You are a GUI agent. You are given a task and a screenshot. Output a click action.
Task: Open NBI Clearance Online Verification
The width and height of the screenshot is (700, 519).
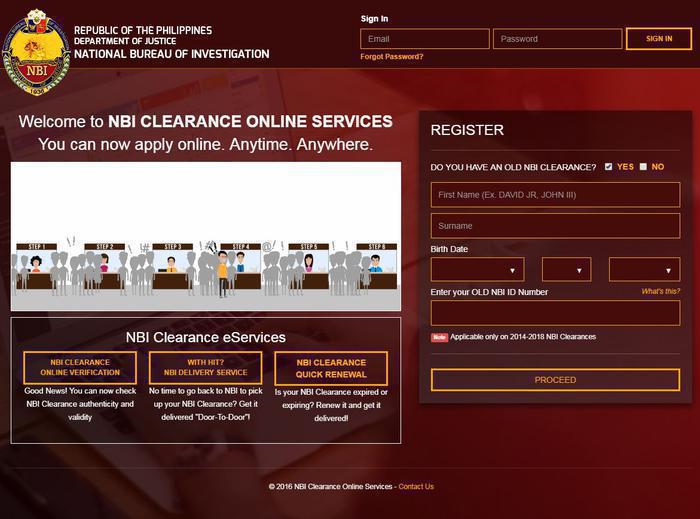coord(80,368)
